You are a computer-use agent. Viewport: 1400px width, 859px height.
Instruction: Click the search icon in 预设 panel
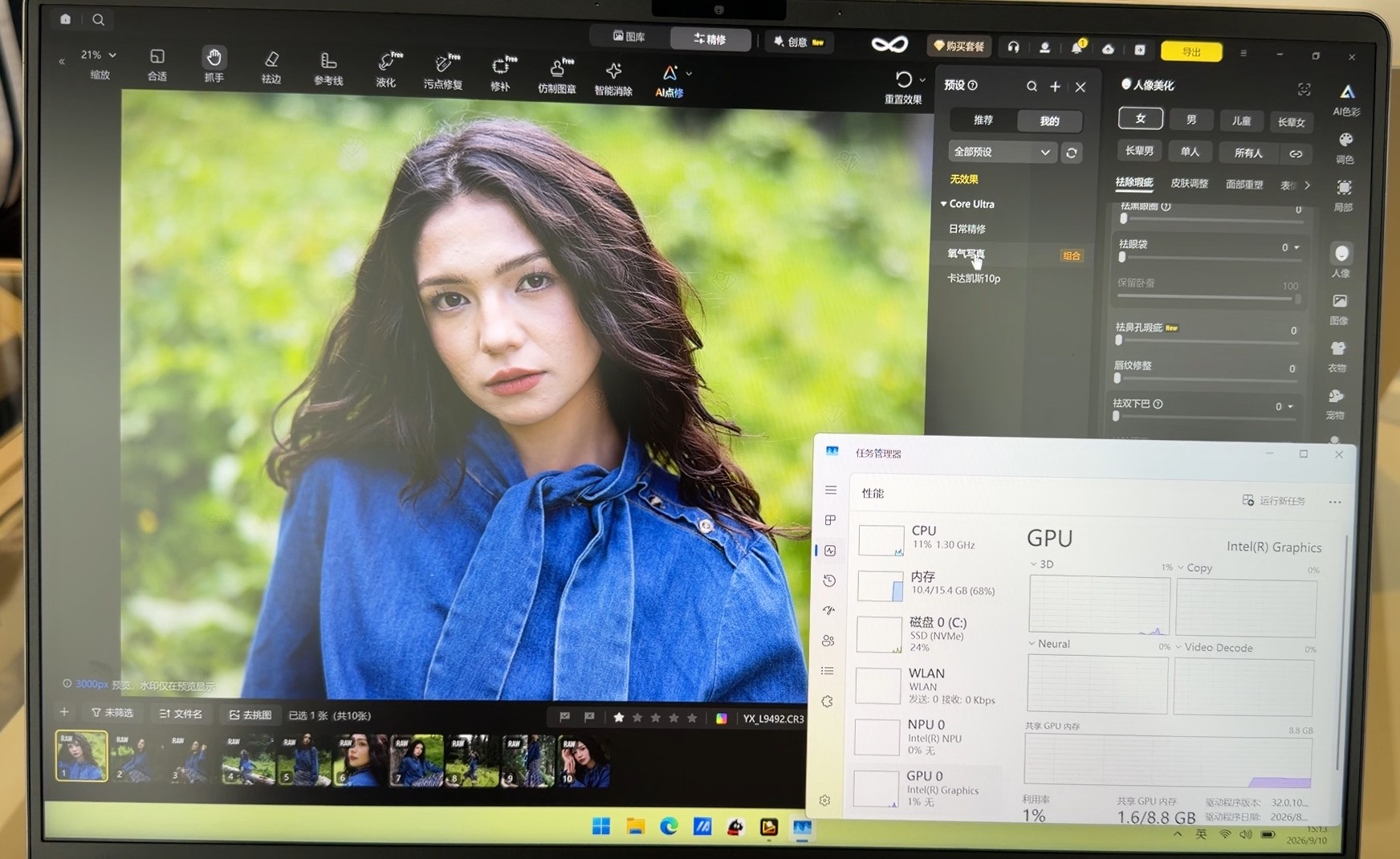point(1032,86)
